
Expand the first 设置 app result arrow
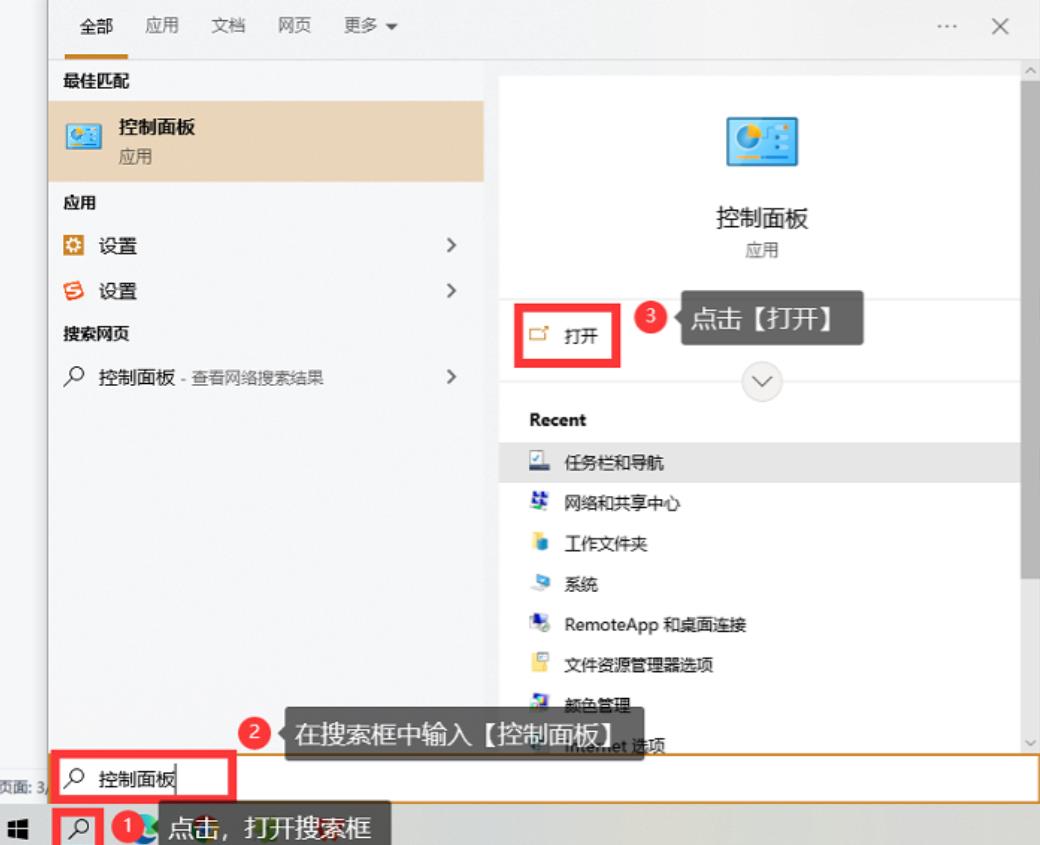(x=452, y=245)
